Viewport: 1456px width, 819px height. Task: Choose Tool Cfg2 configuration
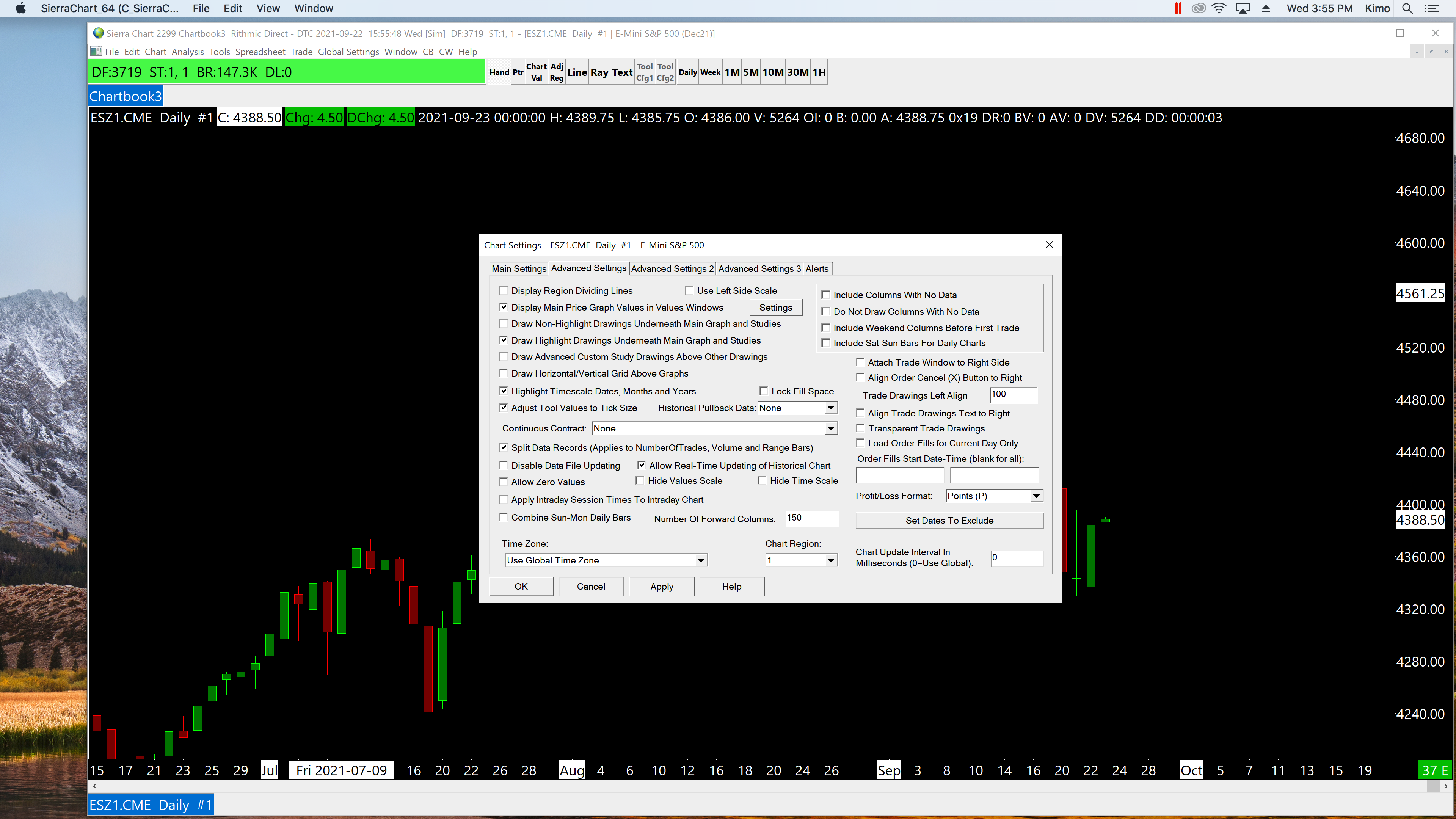pos(665,72)
